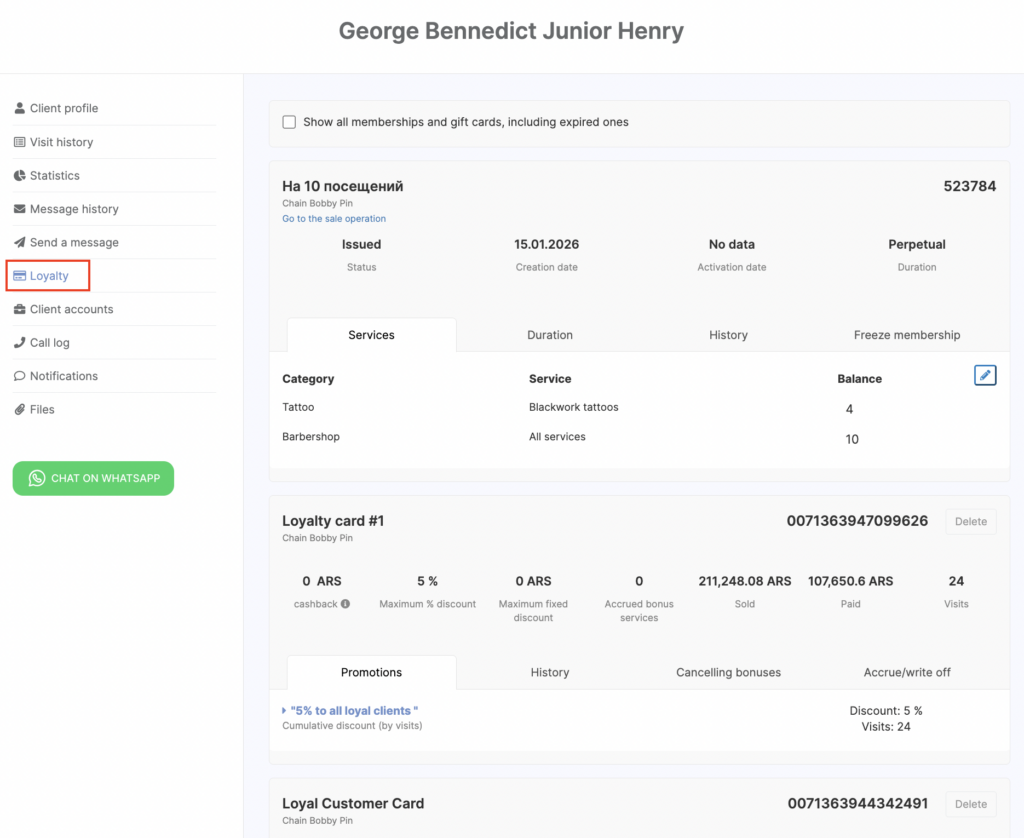Viewport: 1024px width, 838px height.
Task: Open Cancelling bonuses tab
Action: point(728,672)
